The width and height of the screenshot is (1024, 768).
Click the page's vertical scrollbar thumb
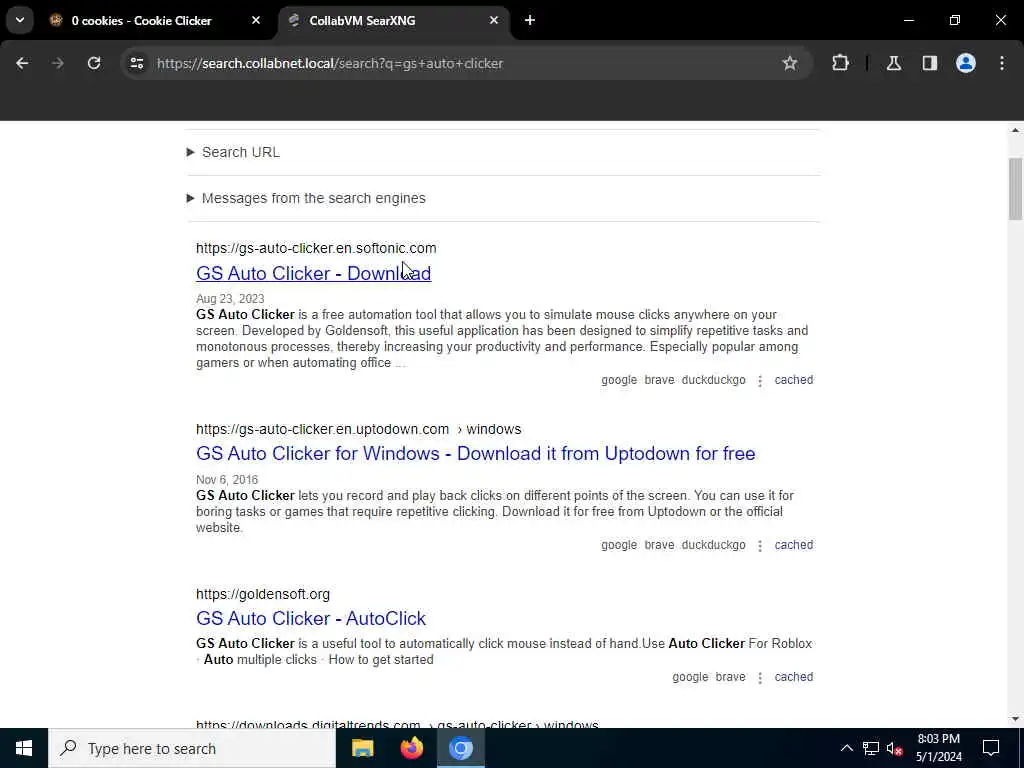click(x=1015, y=189)
